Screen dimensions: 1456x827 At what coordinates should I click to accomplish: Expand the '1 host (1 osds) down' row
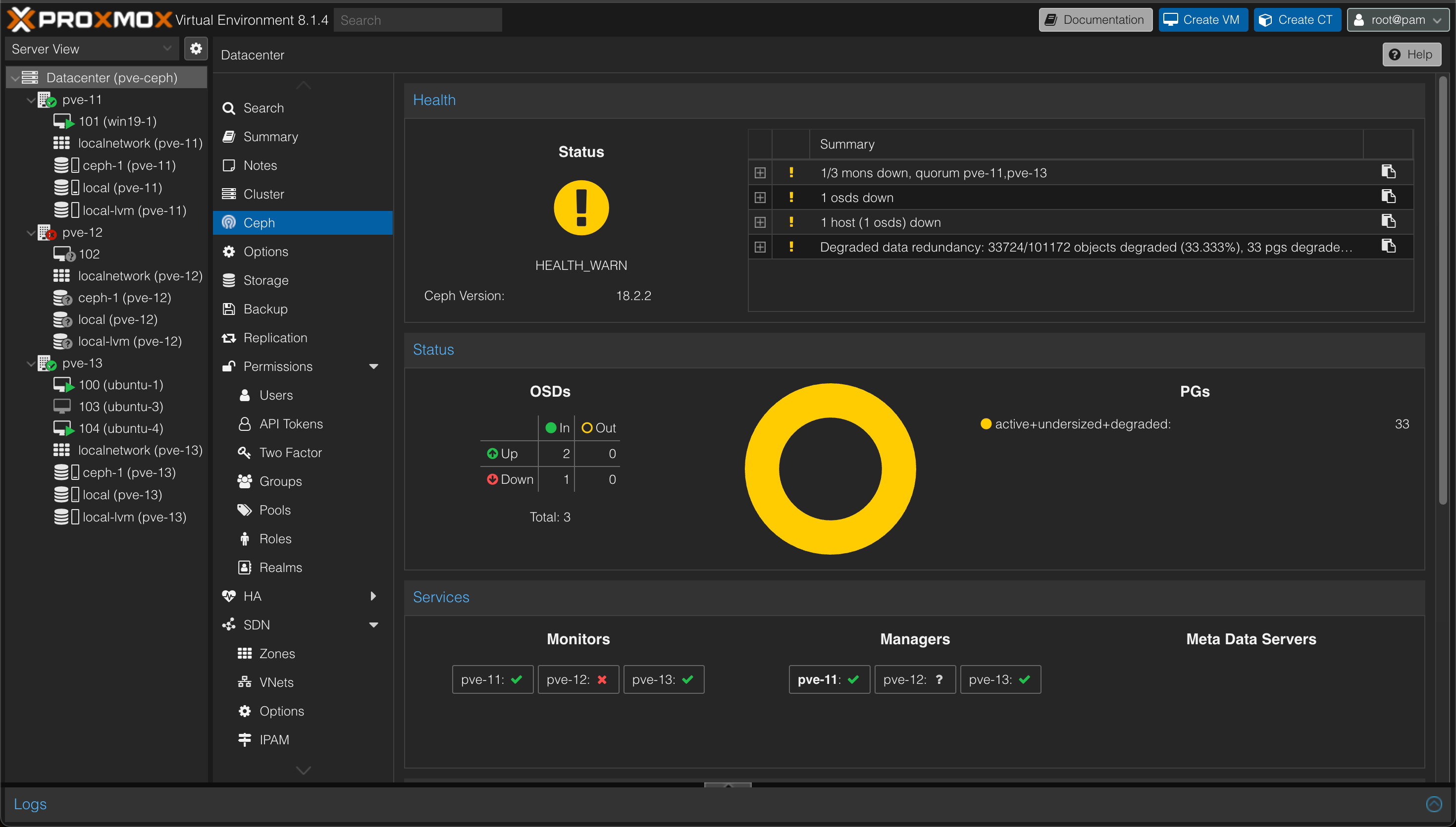pos(760,222)
